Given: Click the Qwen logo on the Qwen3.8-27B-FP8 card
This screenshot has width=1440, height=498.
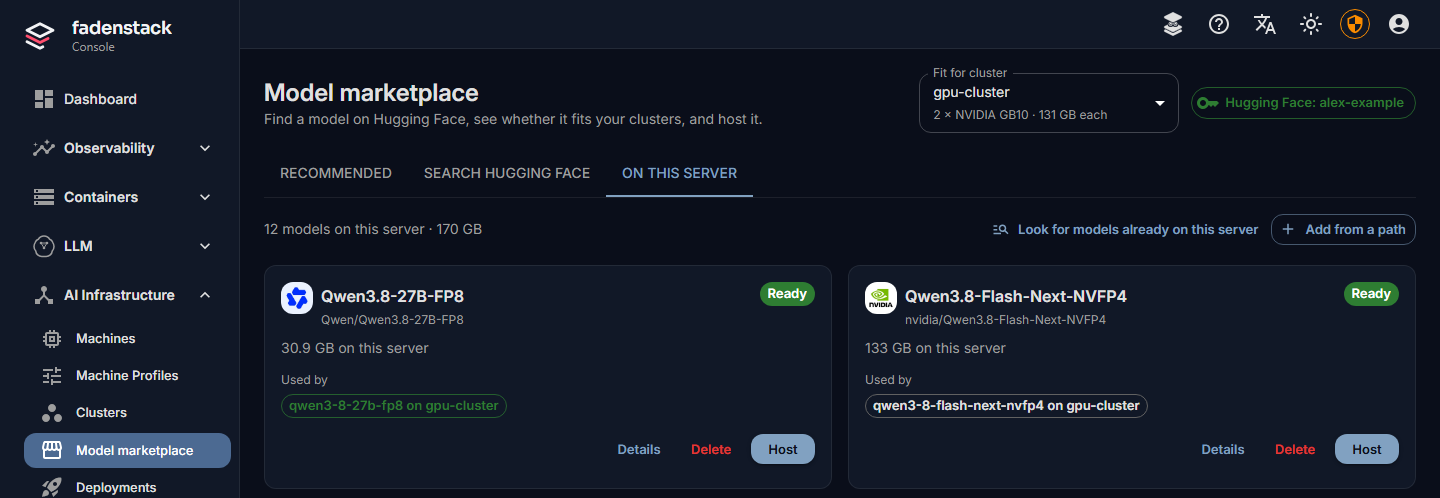Looking at the screenshot, I should [x=297, y=298].
